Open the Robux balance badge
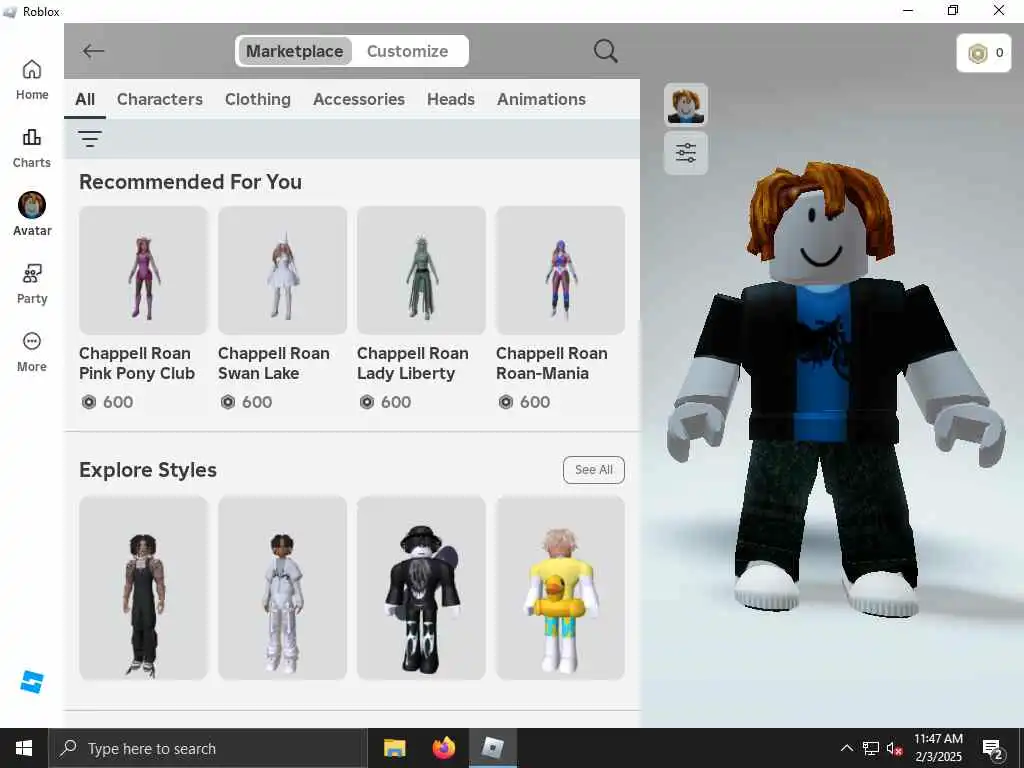Image resolution: width=1024 pixels, height=768 pixels. click(984, 53)
